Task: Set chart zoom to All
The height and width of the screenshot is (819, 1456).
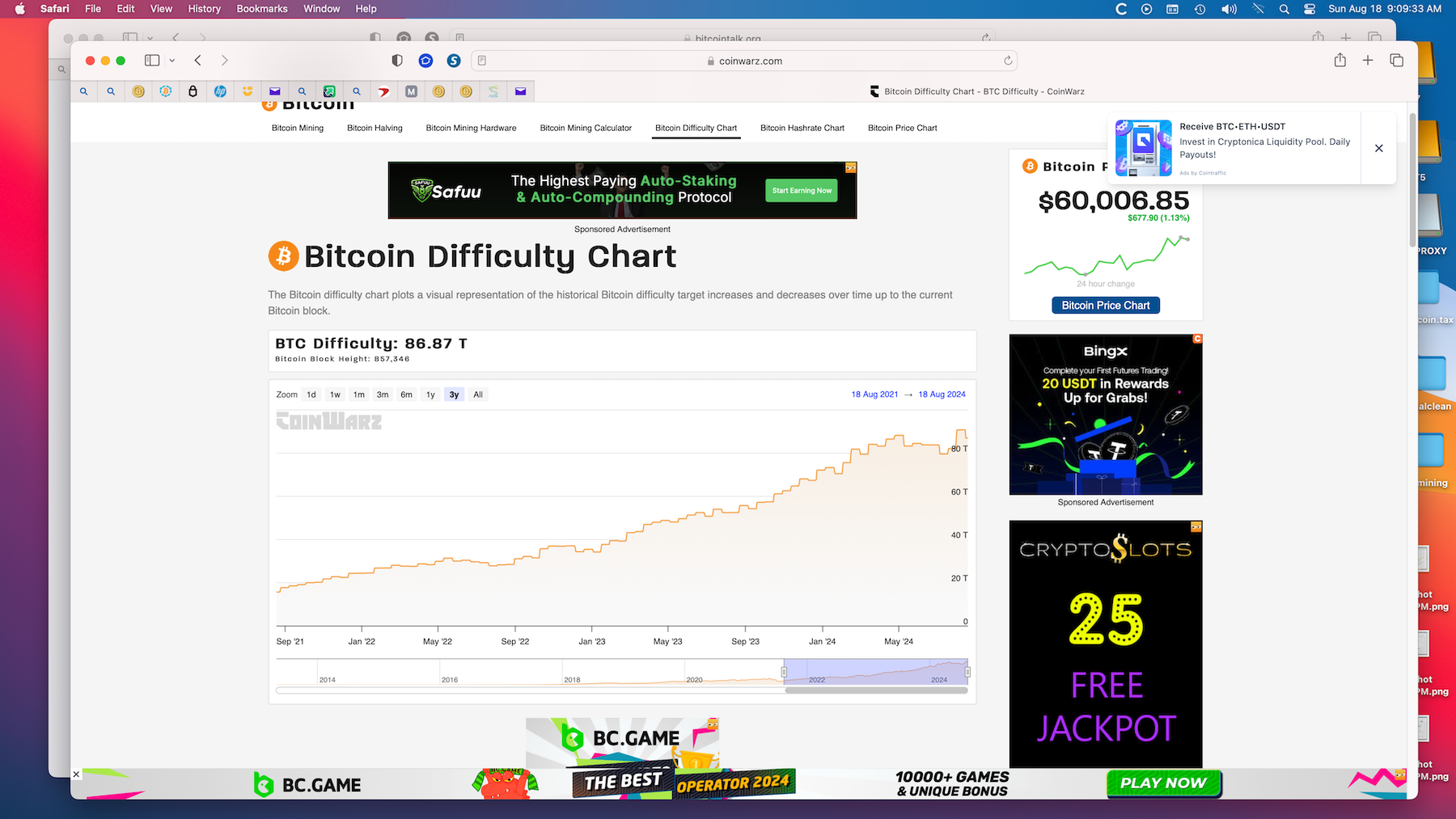Action: point(478,395)
